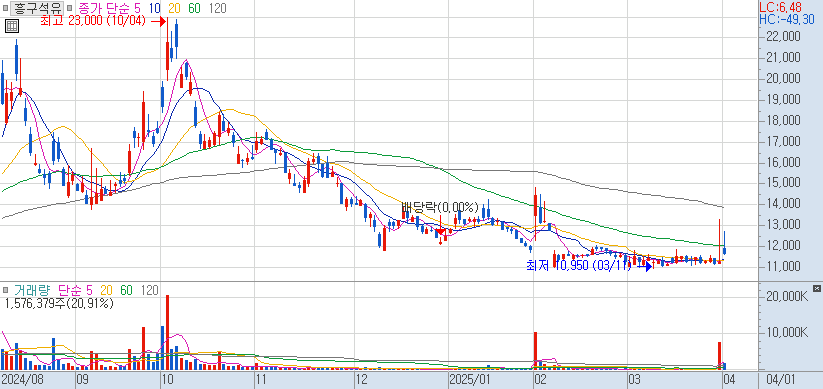This screenshot has width=823, height=389.
Task: Click the 1,576,379주(20.91%) volume value
Action: (x=58, y=303)
